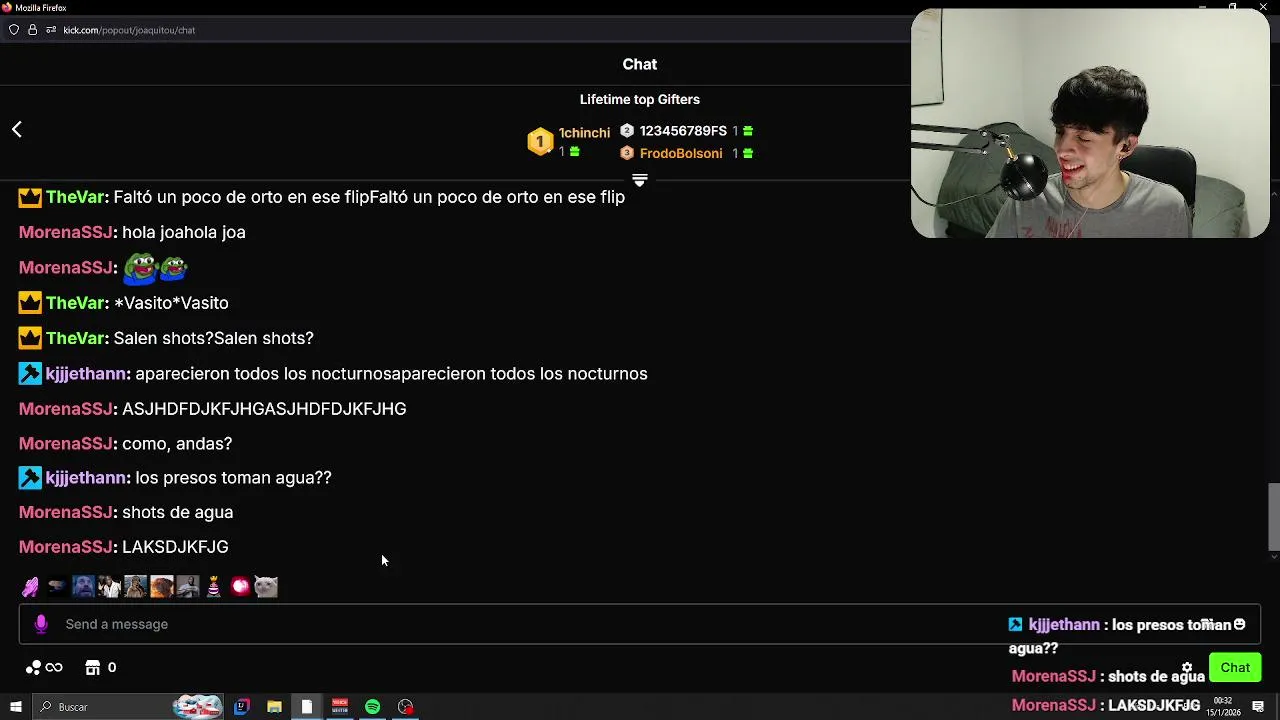View top gifter 1chinchi's profile
The height and width of the screenshot is (720, 1280).
[584, 133]
